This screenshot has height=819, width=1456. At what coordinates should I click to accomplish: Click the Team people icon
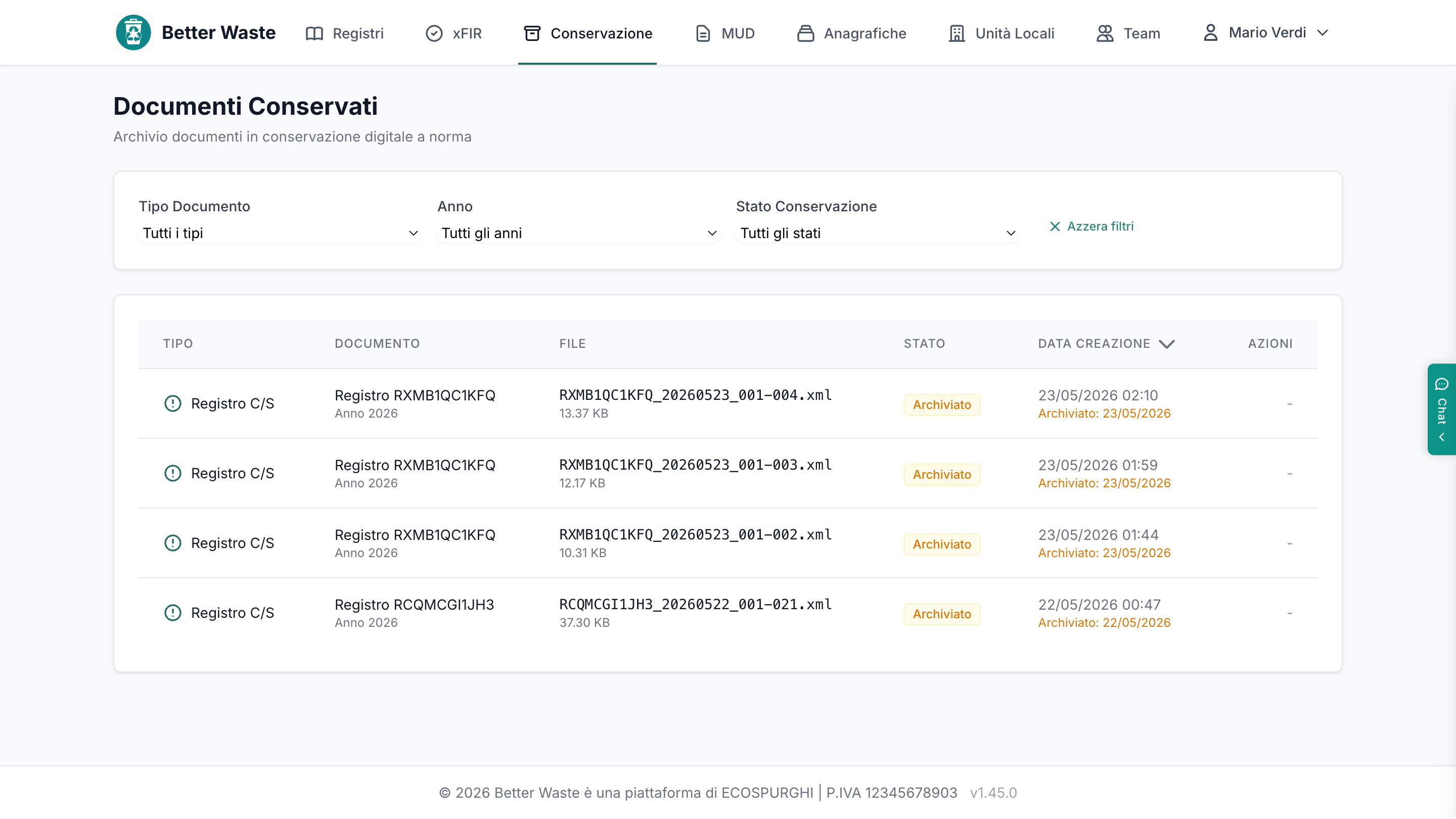[1105, 33]
